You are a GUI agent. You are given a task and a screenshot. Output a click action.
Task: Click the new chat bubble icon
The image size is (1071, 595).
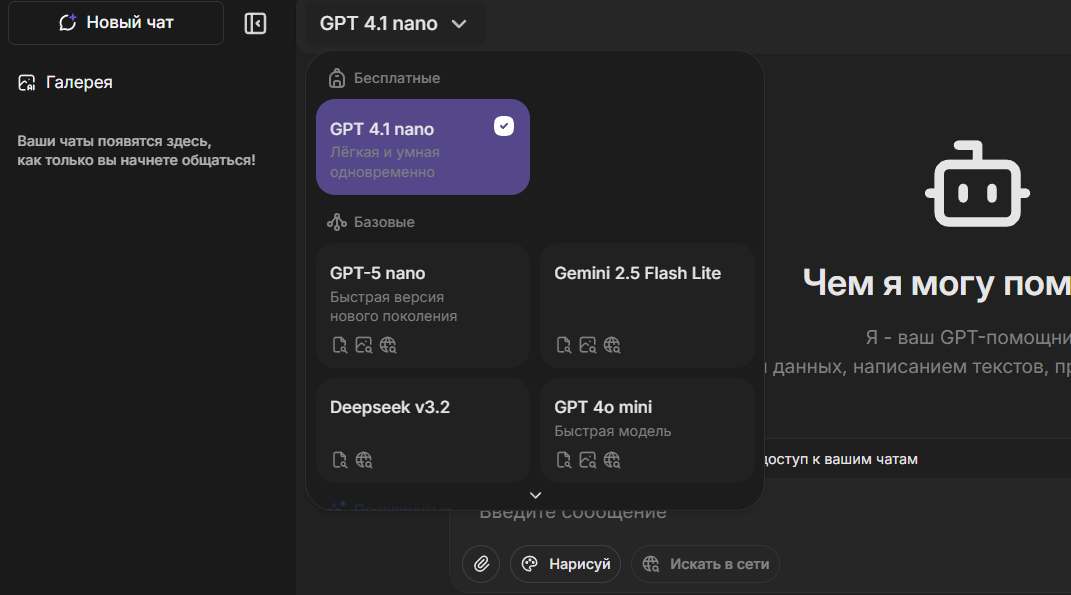(x=68, y=23)
